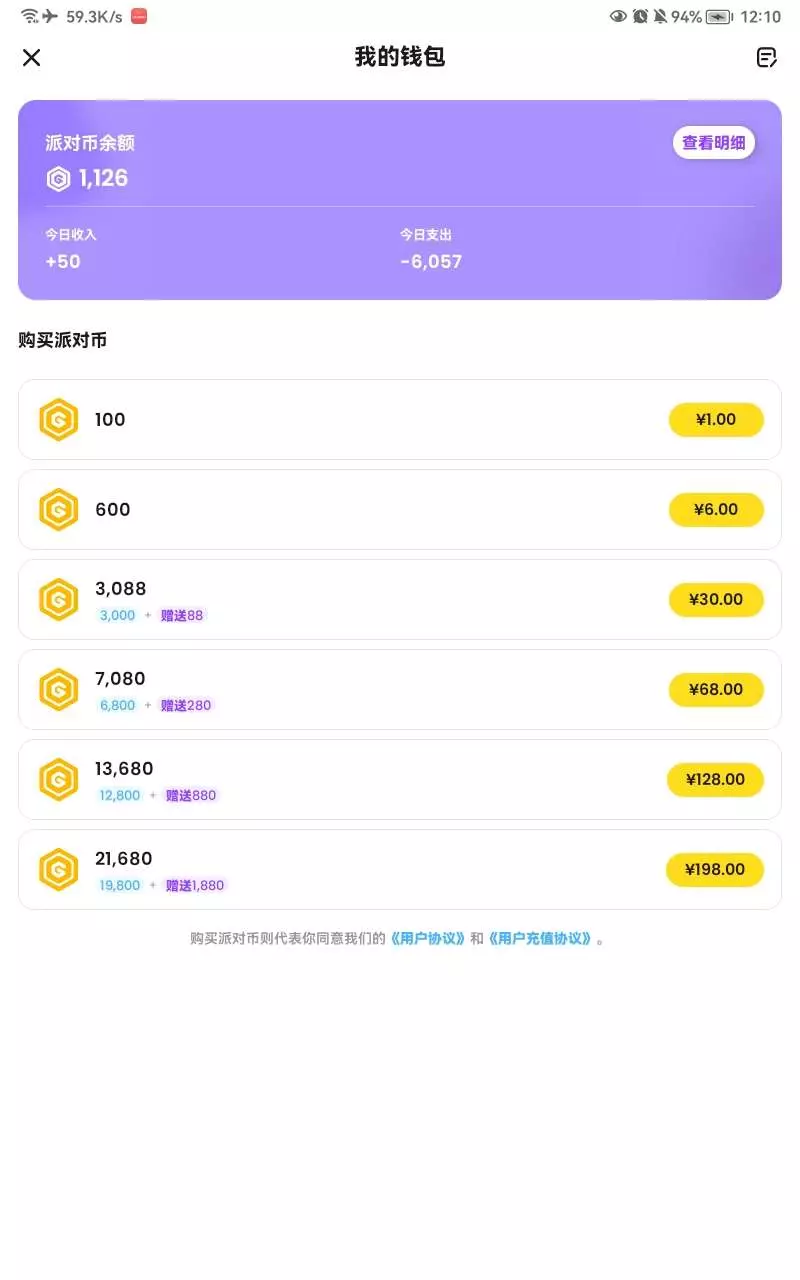
Task: Select the ¥68.00 price button
Action: coord(716,690)
